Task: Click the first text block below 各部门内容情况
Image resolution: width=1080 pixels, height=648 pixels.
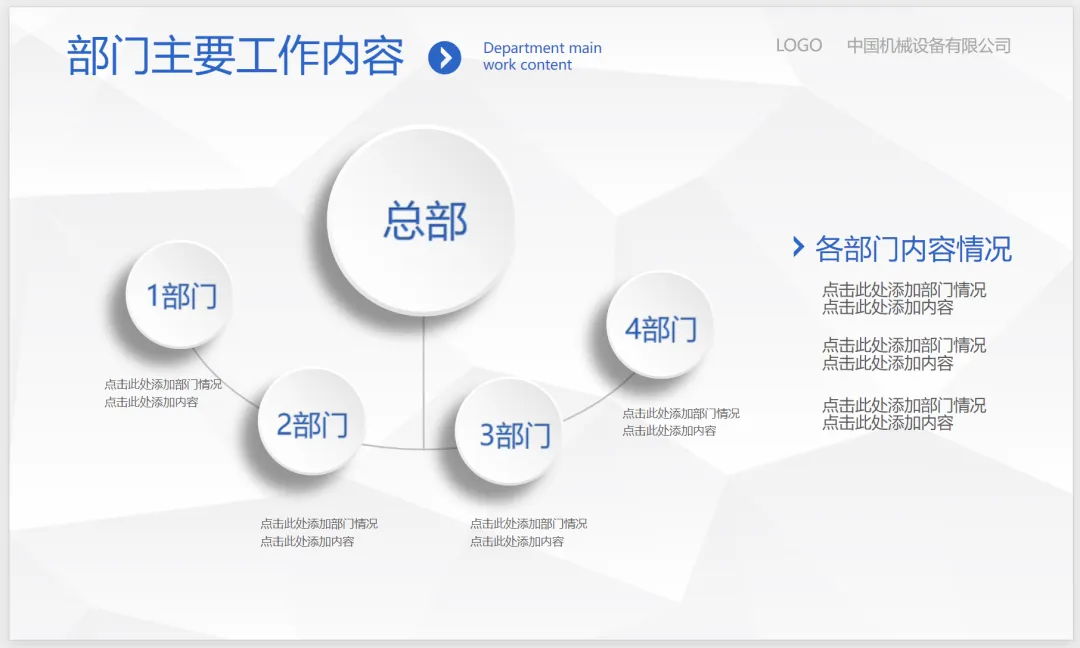Action: [x=904, y=298]
